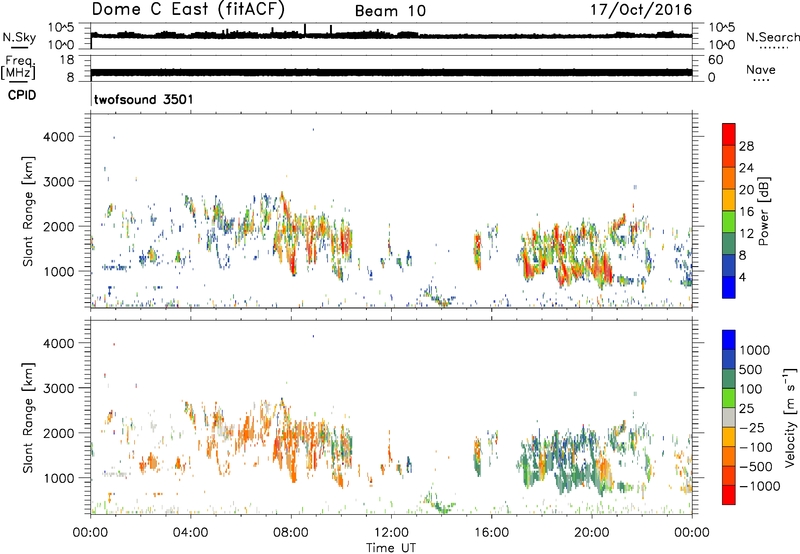Pick the red bottom velocity colorbar segment
Screen dimensions: 800x554
(729, 495)
